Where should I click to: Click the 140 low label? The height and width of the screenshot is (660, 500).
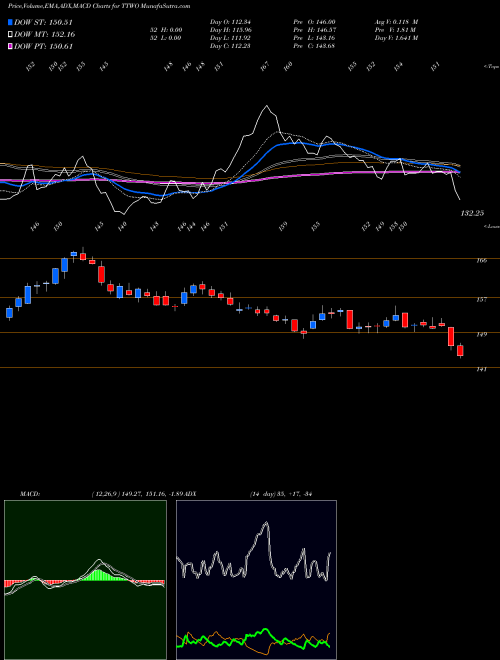pos(122,225)
